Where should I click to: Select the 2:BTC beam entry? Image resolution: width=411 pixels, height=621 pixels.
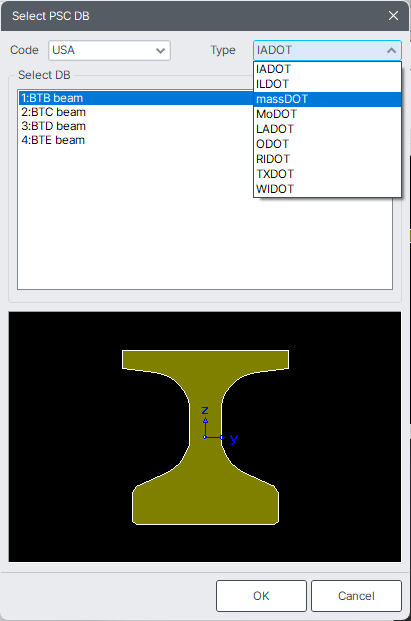coord(53,112)
